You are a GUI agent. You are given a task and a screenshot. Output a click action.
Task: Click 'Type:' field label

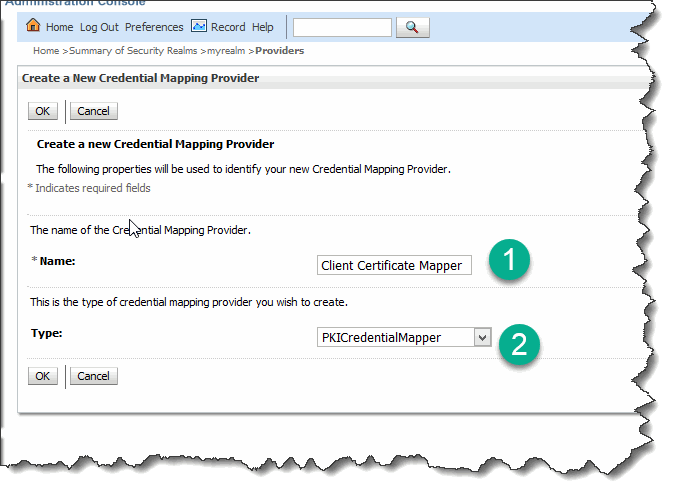coord(47,333)
